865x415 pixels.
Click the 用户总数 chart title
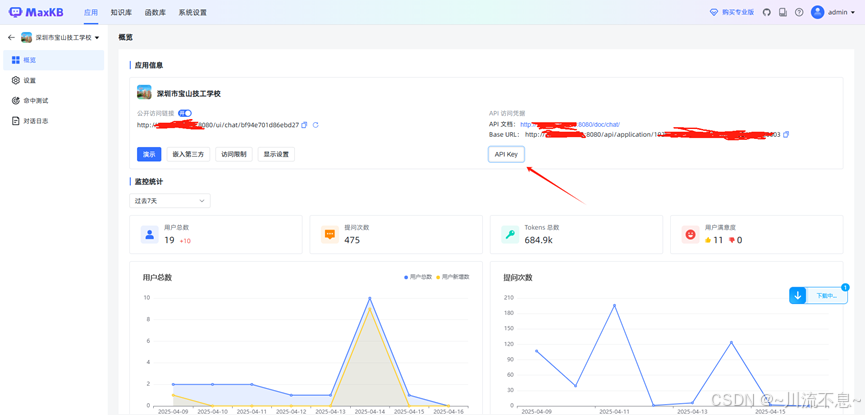[157, 278]
